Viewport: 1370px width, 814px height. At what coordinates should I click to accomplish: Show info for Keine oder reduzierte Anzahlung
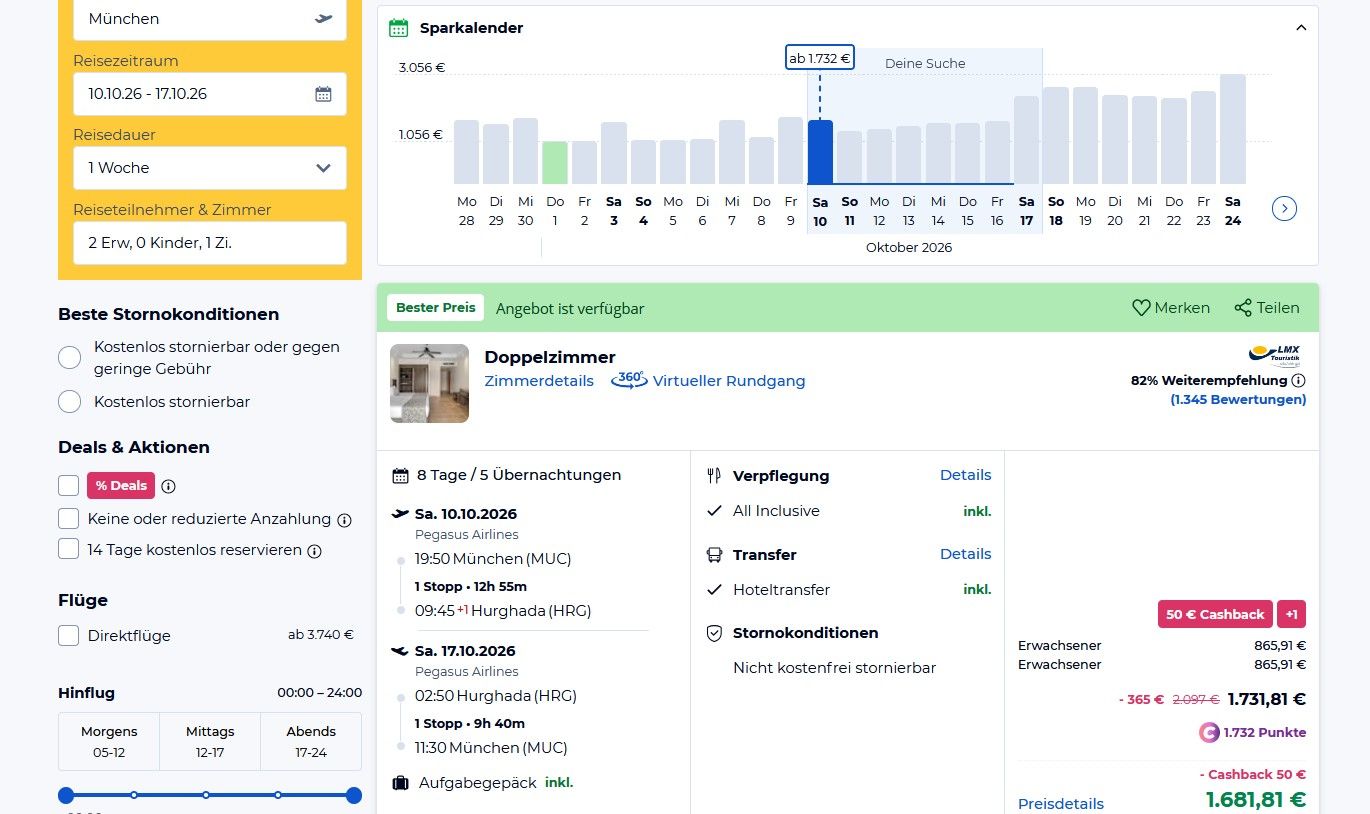[345, 520]
